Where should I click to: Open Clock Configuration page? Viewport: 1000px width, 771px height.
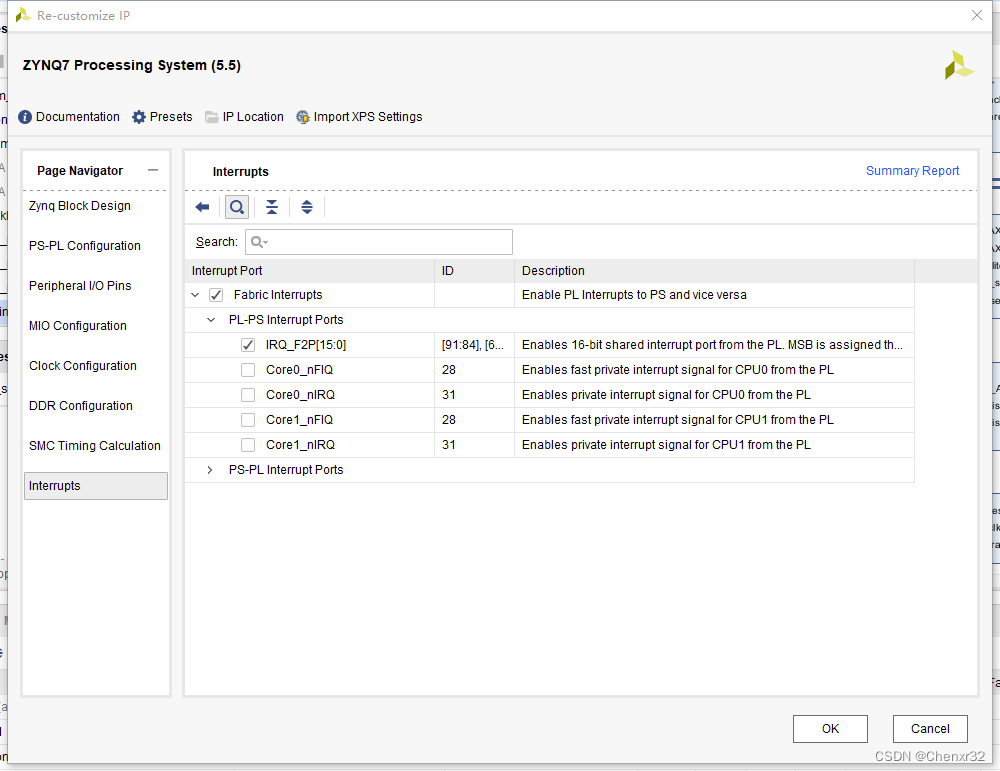[83, 366]
